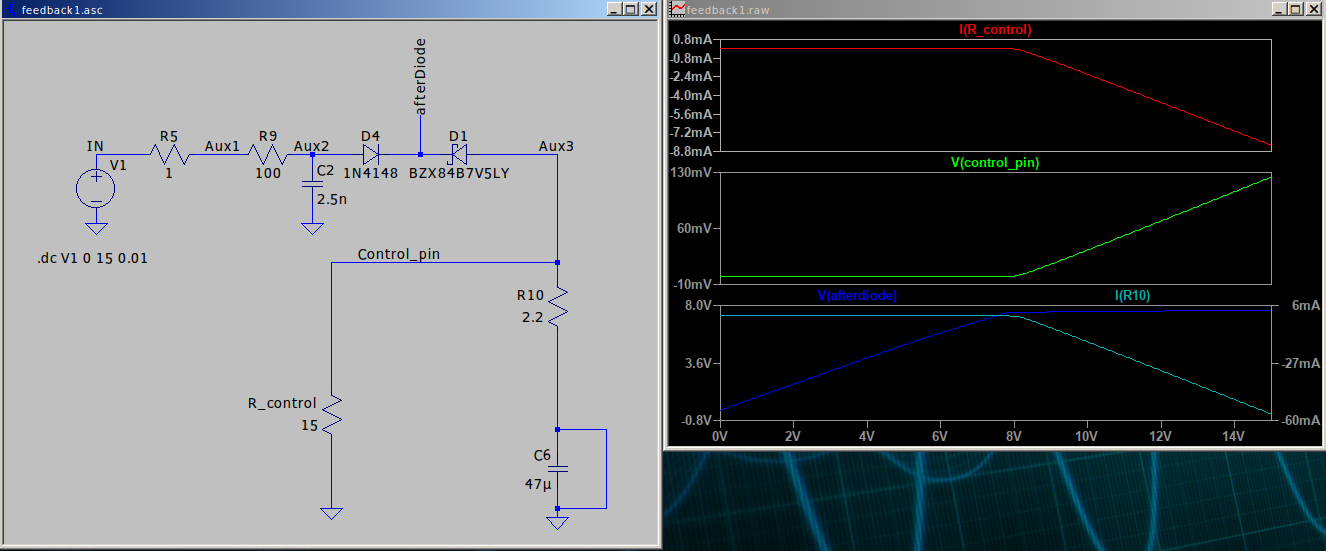Click the C2 capacitor symbol

312,184
